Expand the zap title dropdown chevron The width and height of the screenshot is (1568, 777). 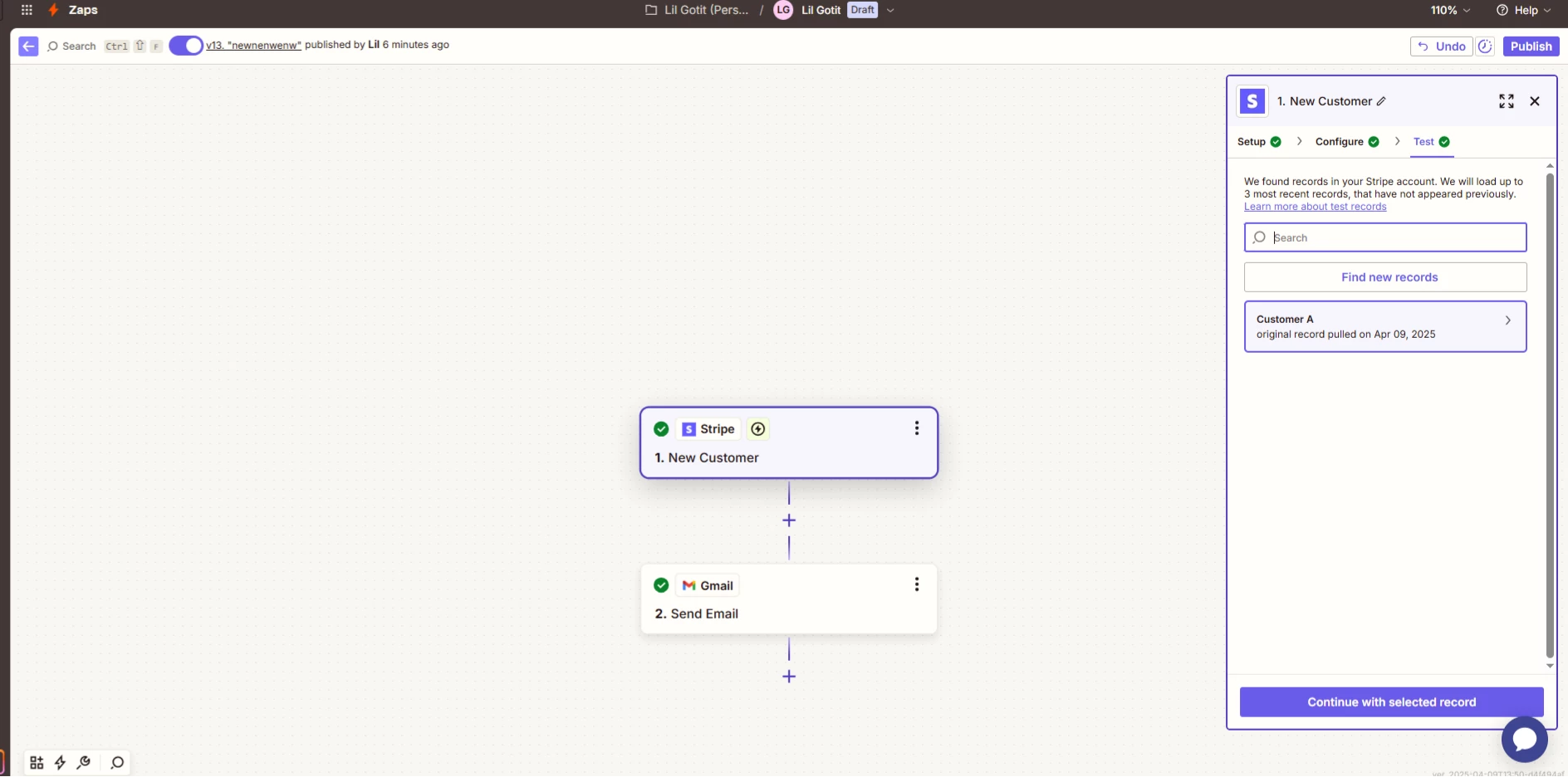(x=890, y=11)
